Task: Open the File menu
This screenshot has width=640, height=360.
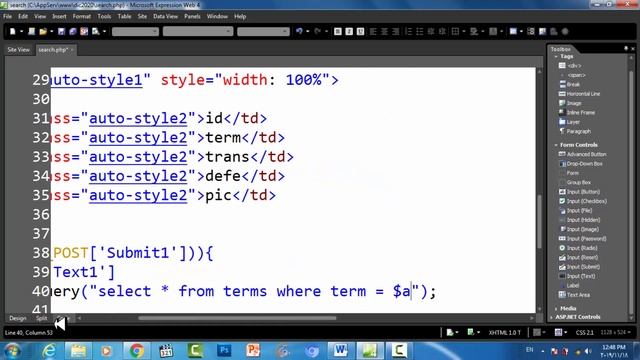Action: [7, 16]
